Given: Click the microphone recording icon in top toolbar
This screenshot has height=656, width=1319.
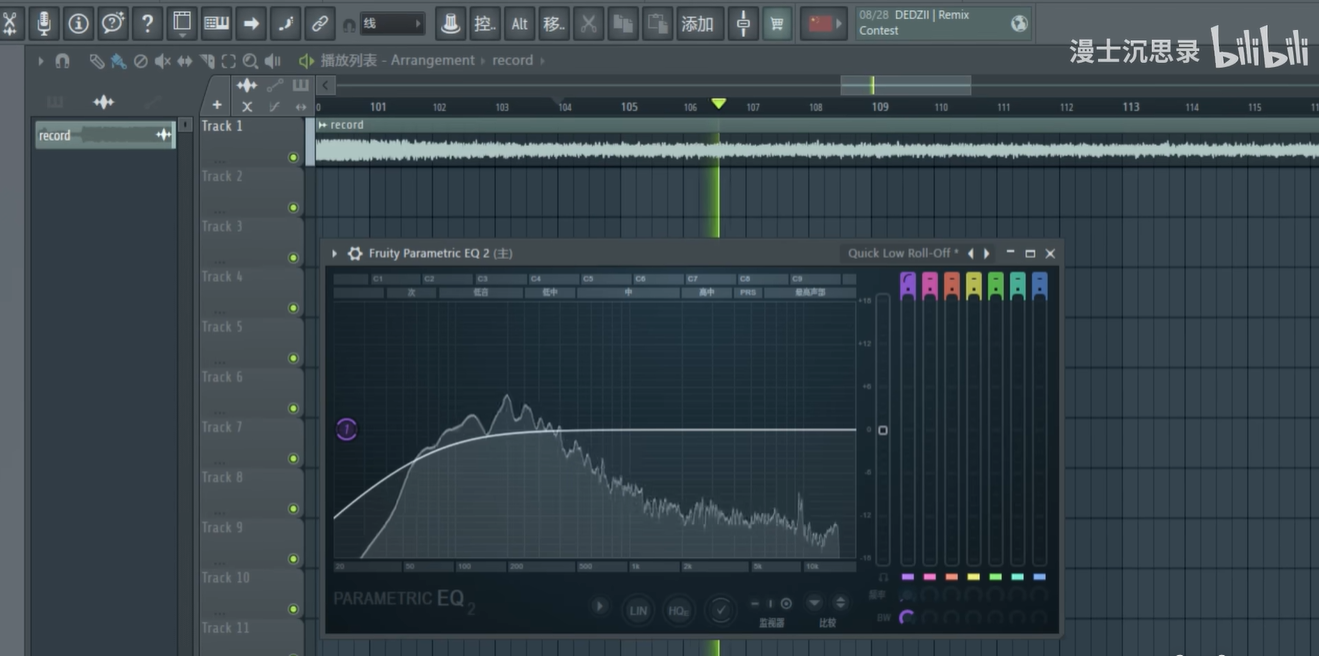Looking at the screenshot, I should [x=43, y=23].
